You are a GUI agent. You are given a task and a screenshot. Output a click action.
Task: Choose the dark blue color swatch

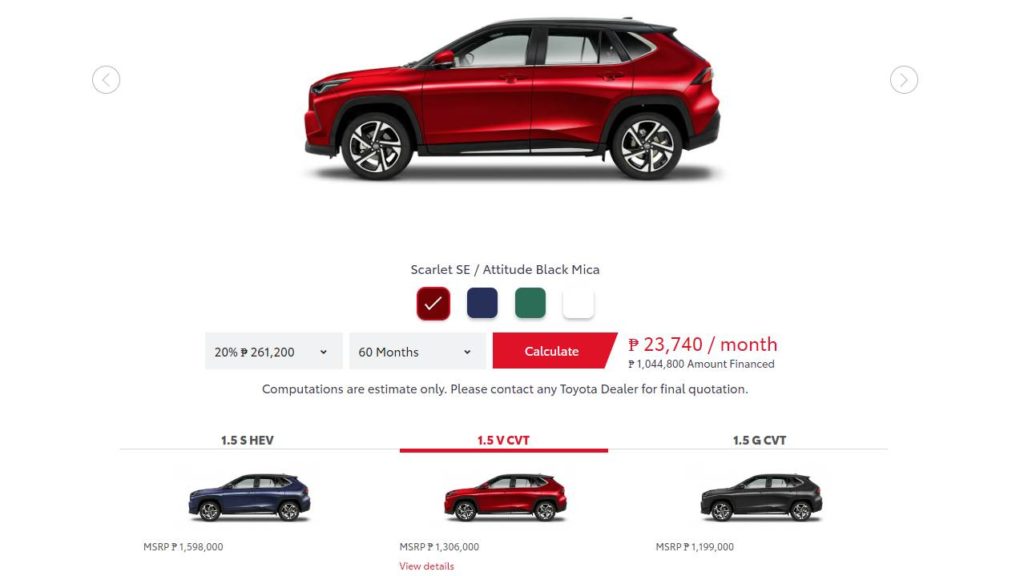482,303
